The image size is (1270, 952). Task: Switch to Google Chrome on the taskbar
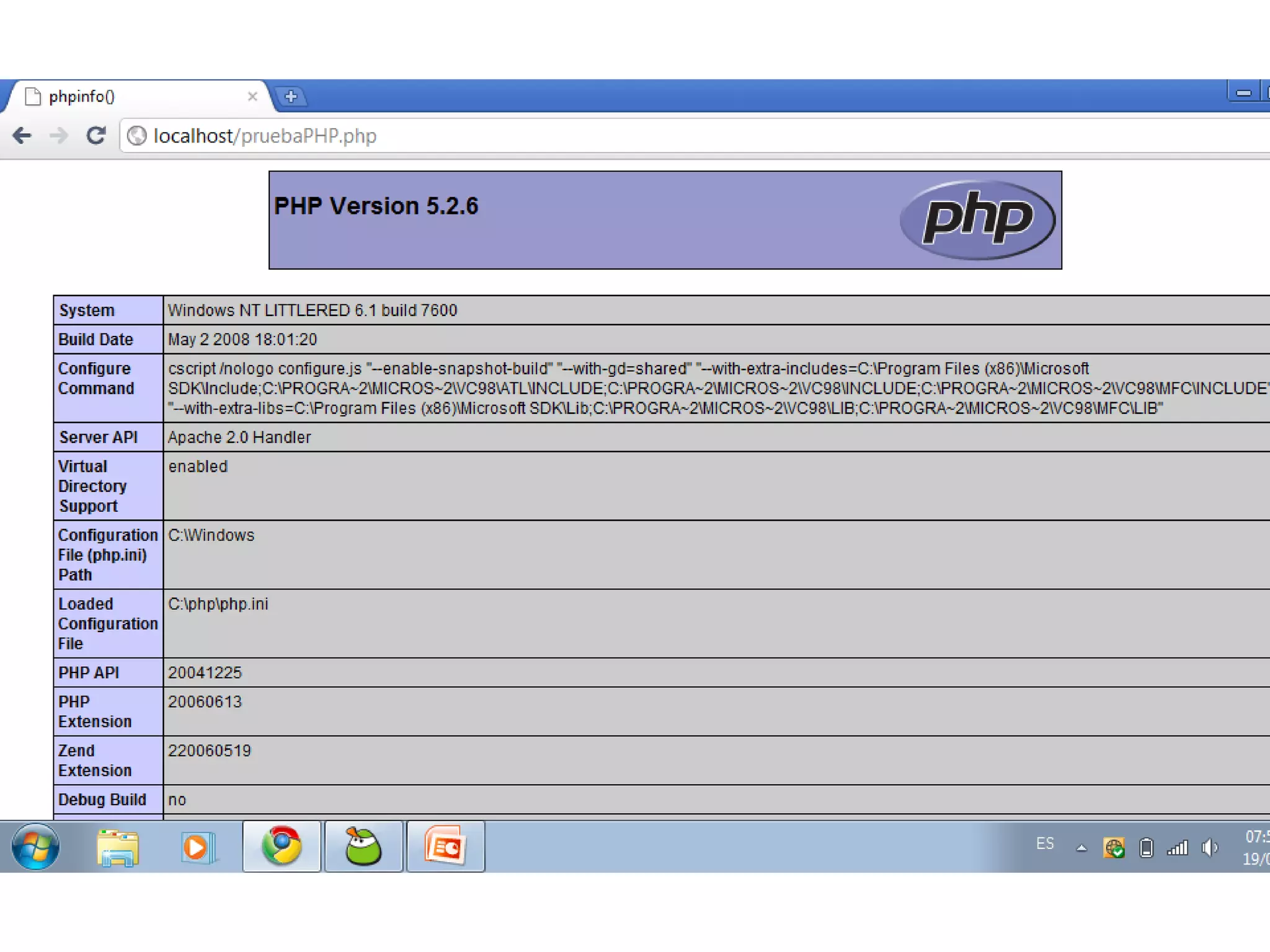pyautogui.click(x=282, y=847)
